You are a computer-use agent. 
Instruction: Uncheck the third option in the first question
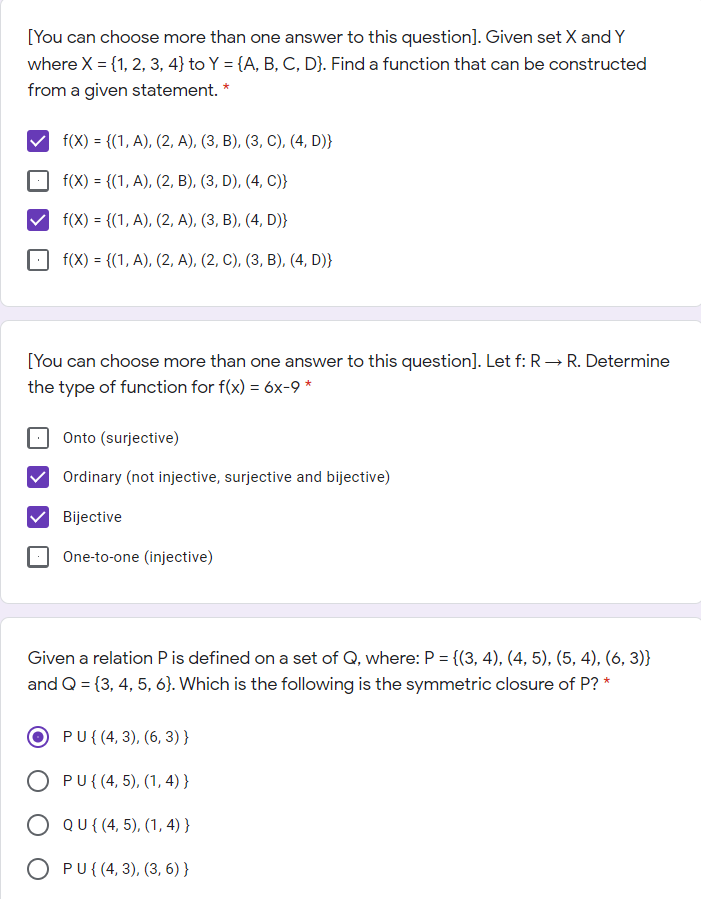(x=37, y=220)
